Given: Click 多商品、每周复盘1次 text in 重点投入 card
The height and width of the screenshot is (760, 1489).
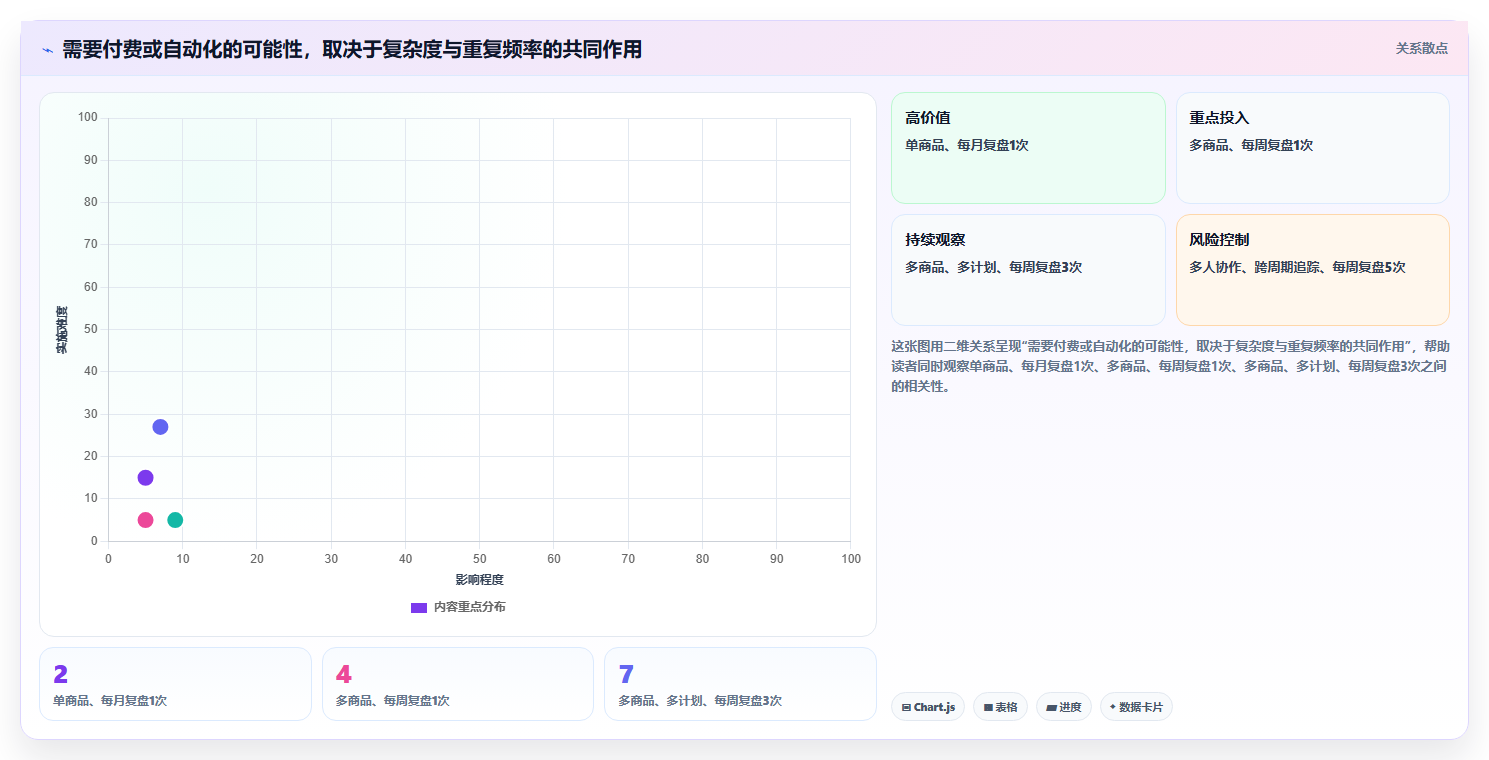Looking at the screenshot, I should (1251, 145).
